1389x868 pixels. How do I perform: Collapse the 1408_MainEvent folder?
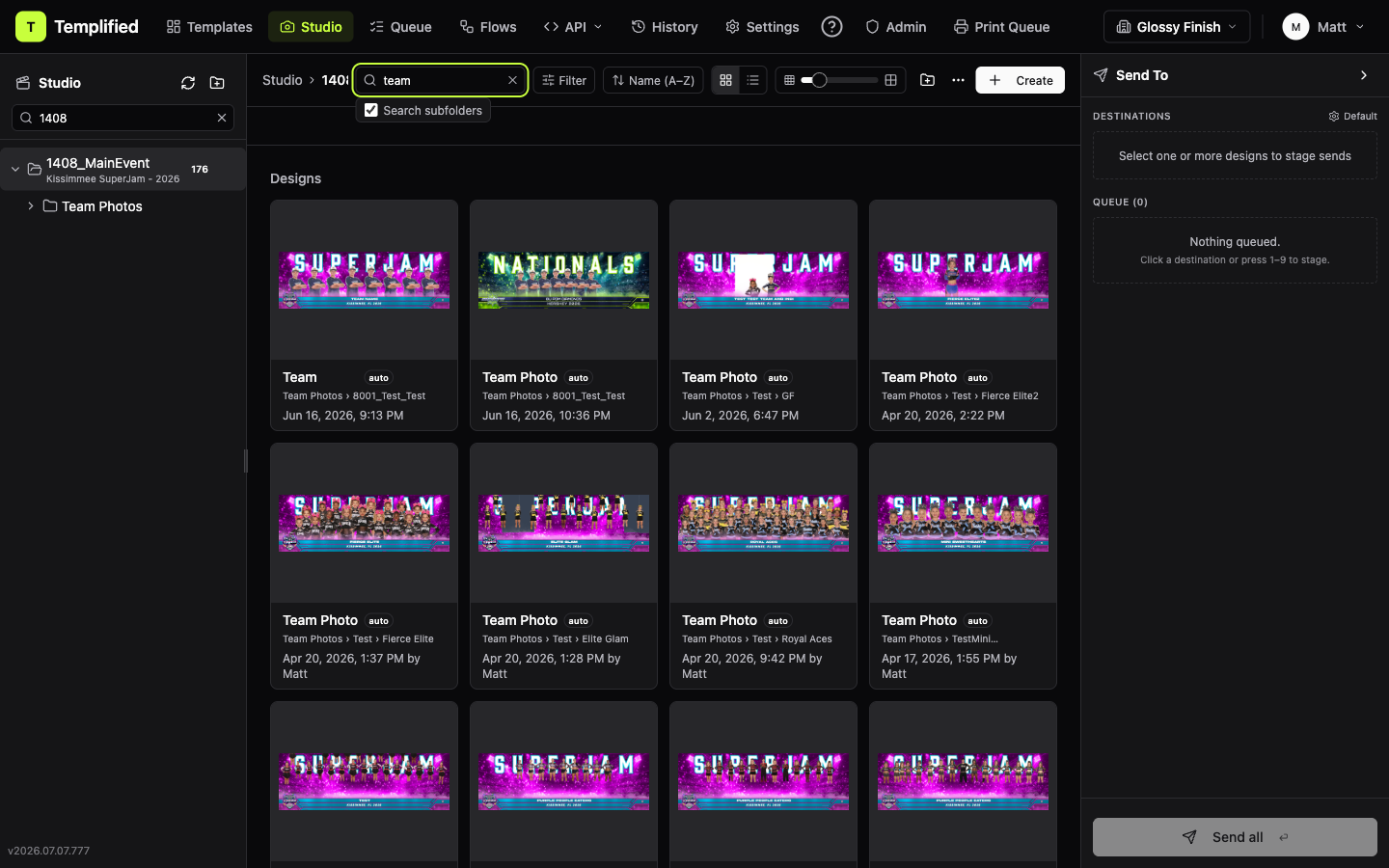click(x=15, y=169)
